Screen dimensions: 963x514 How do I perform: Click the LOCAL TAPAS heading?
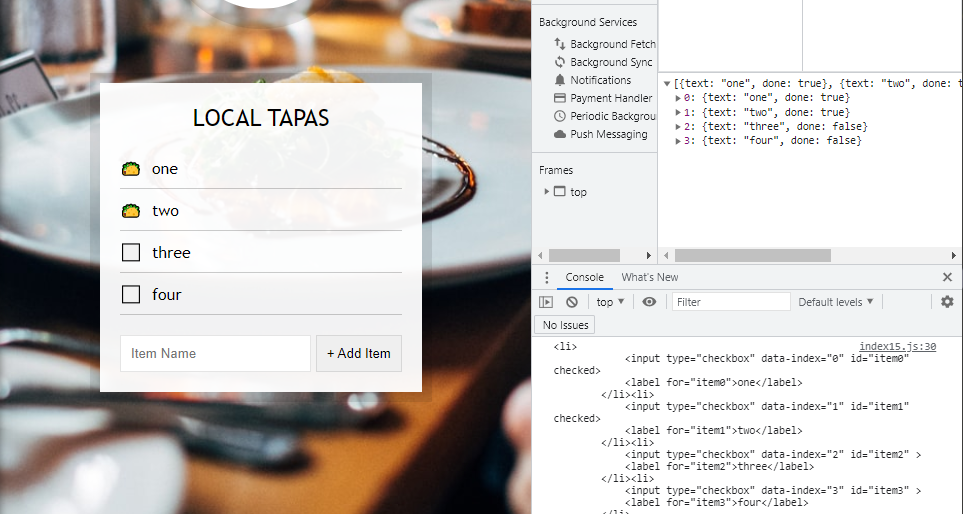(x=261, y=118)
